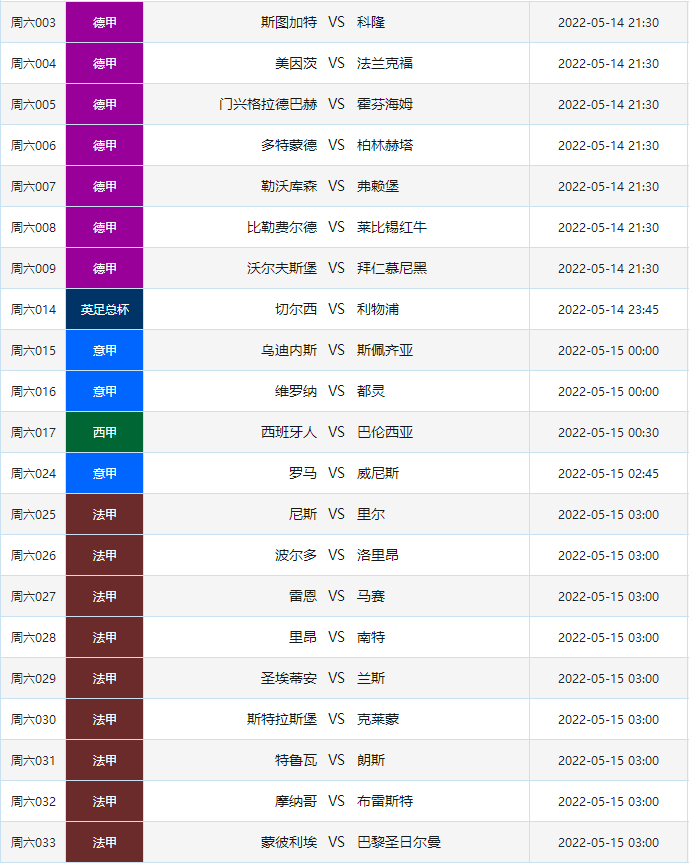The height and width of the screenshot is (863, 689).
Task: Click away team 霍芬海姆
Action: (x=385, y=105)
